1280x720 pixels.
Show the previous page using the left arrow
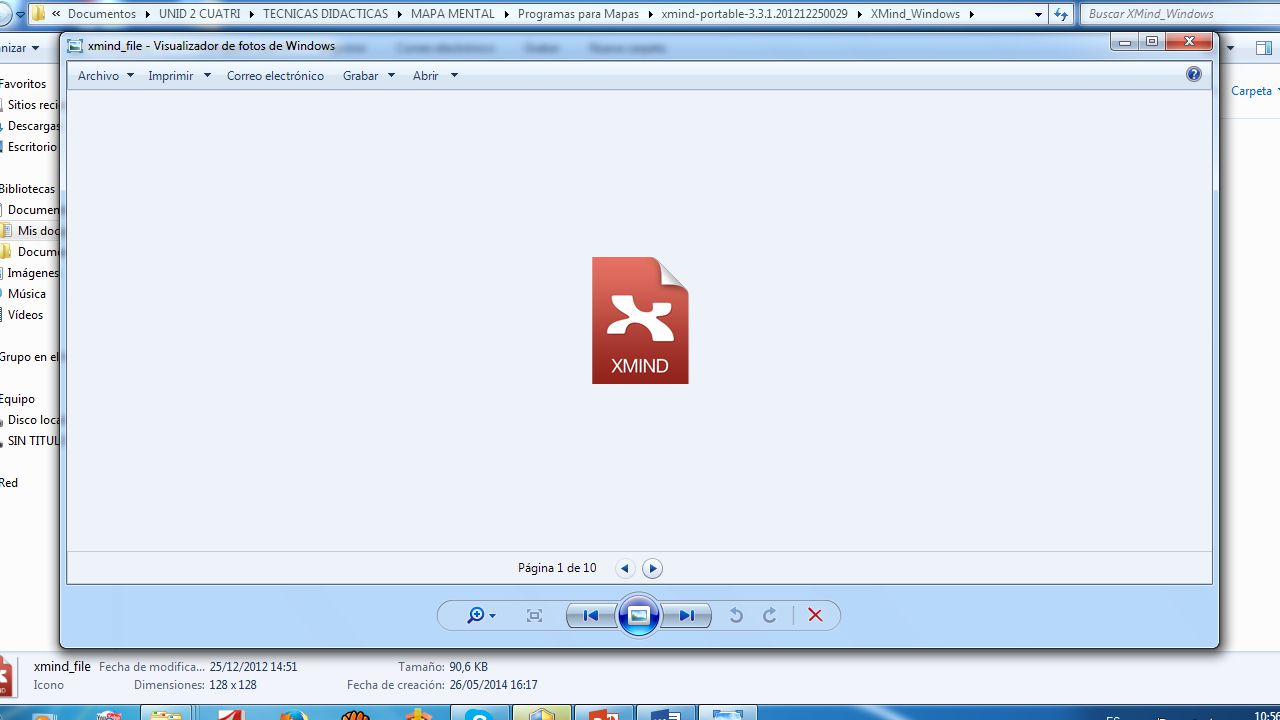625,568
